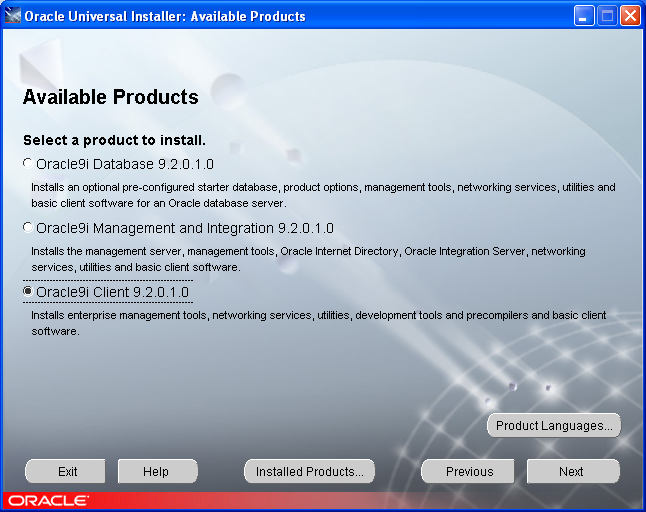This screenshot has height=512, width=646.
Task: Click the 'Available Products' heading
Action: [x=110, y=97]
